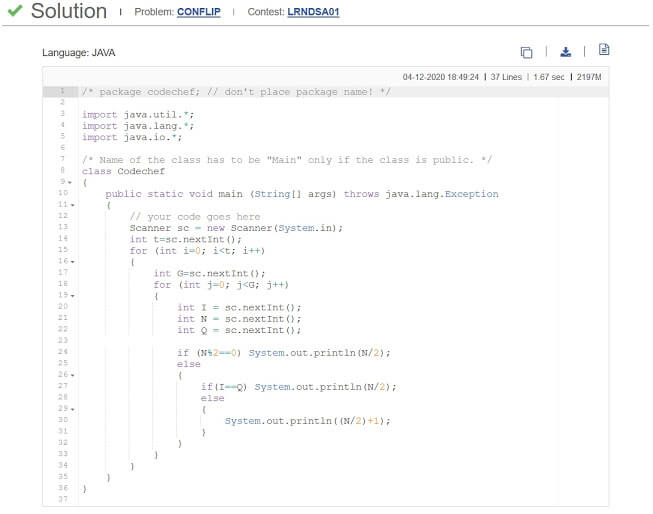Download the solution file
Image resolution: width=653 pixels, height=514 pixels.
pyautogui.click(x=566, y=52)
